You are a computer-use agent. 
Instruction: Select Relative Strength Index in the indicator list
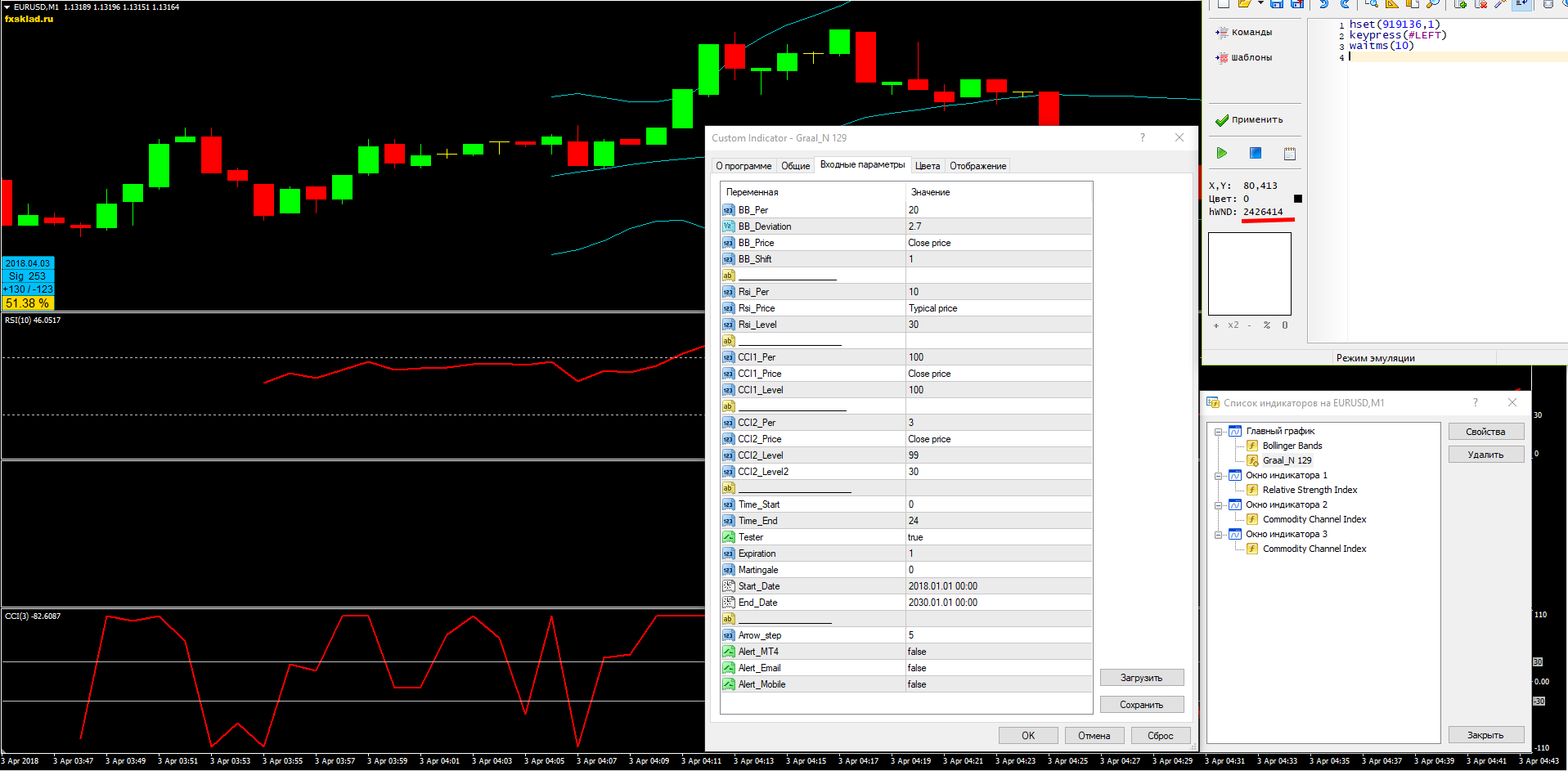pyautogui.click(x=1310, y=490)
